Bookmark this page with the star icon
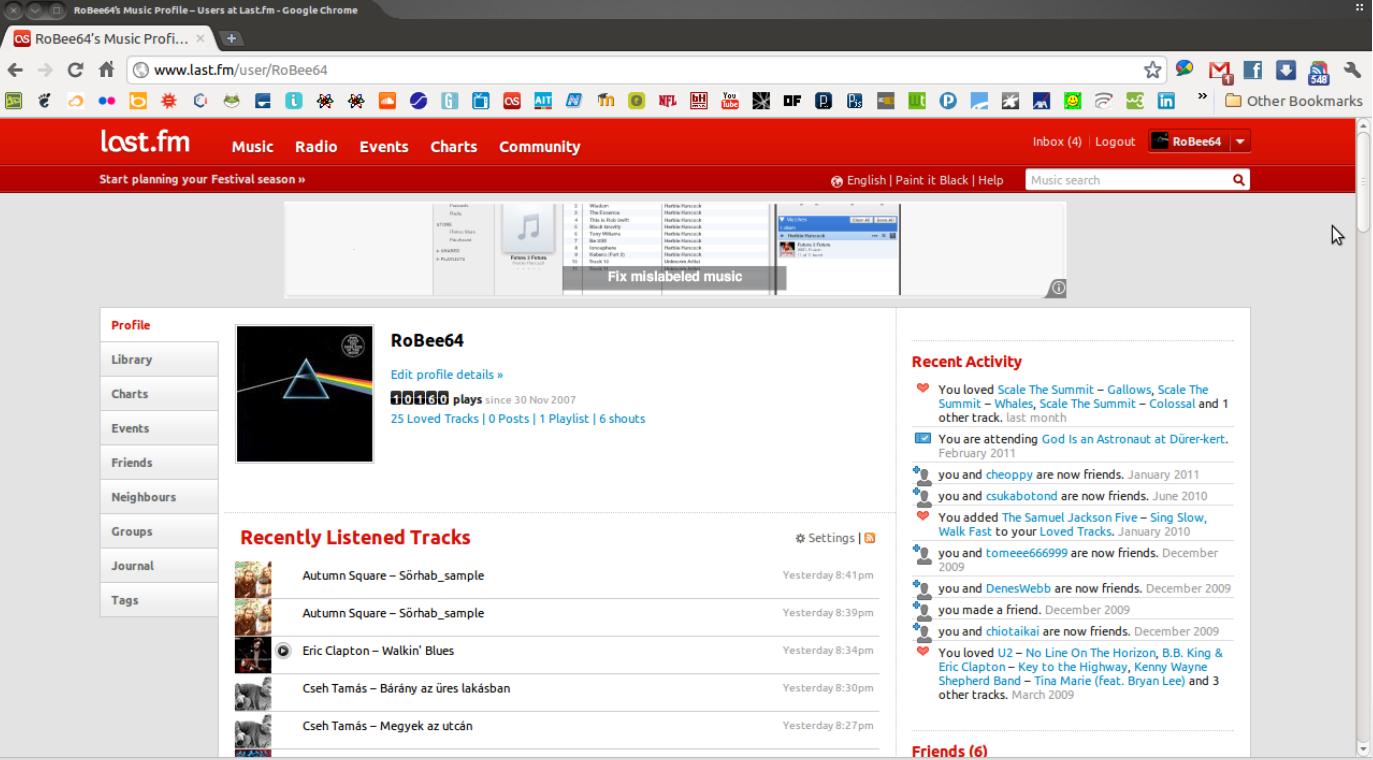 [x=1155, y=70]
